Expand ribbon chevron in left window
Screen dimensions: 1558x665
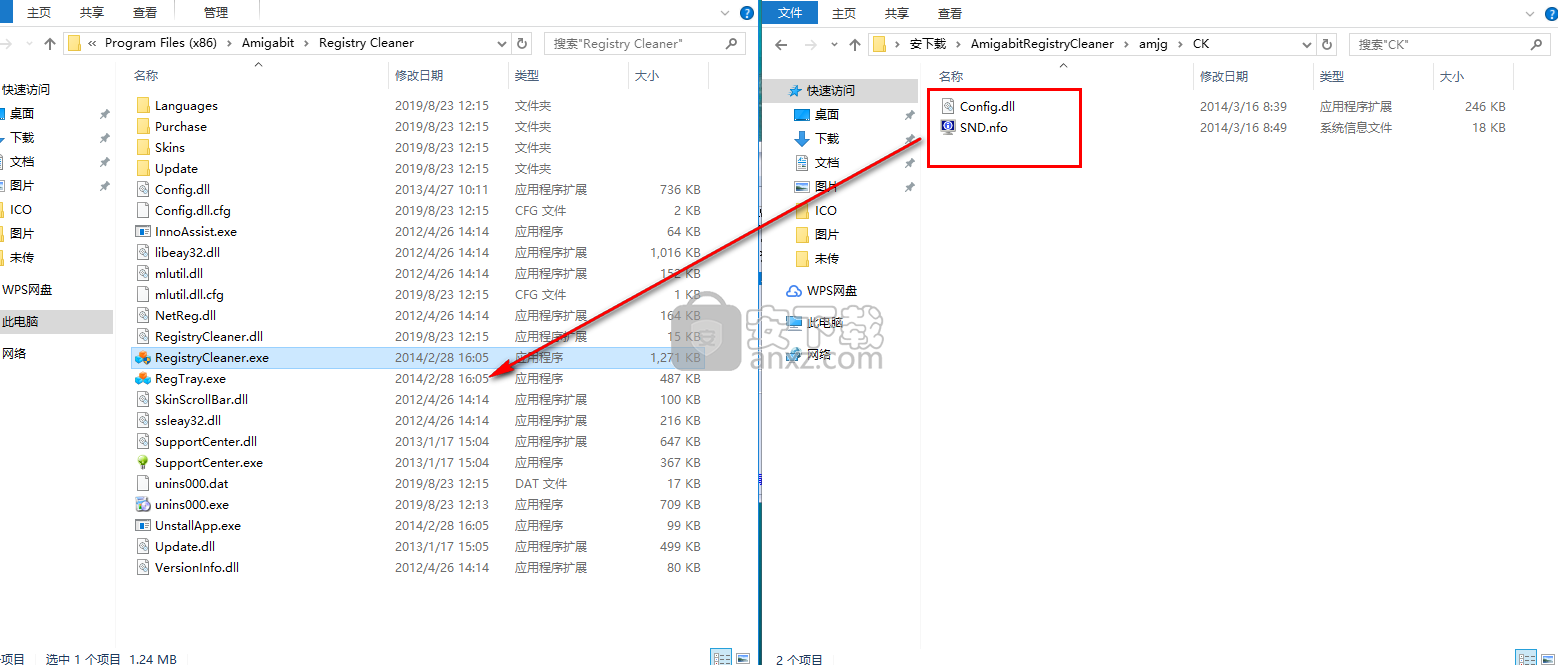coord(727,13)
